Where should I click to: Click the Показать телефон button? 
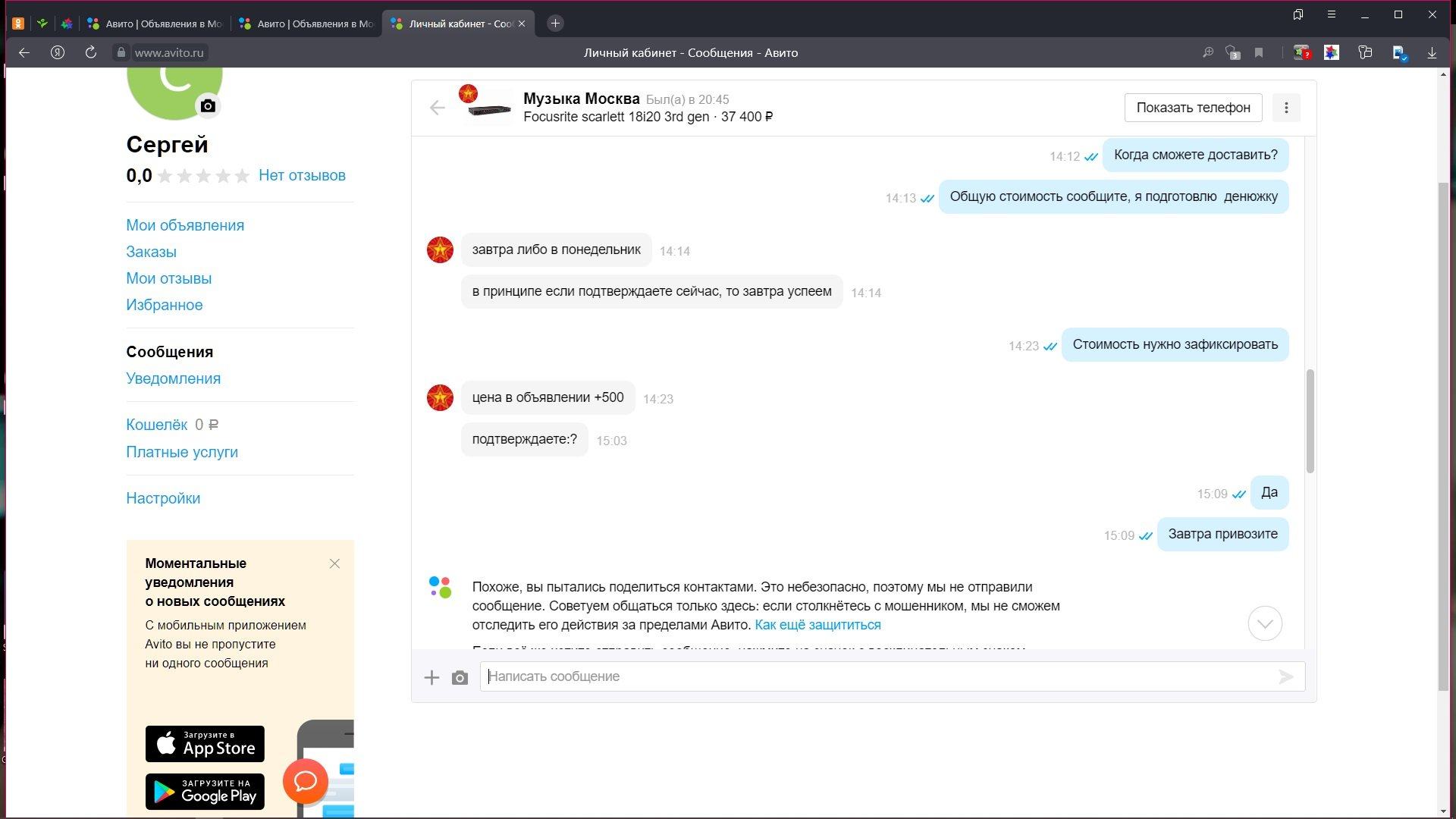coord(1193,108)
